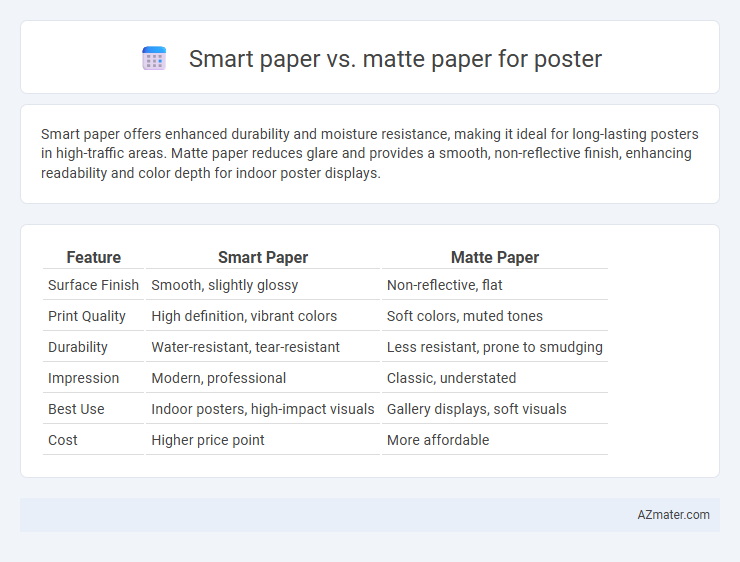740x562 pixels.
Task: Click 'Soft colors, muted tones' cell
Action: (465, 316)
